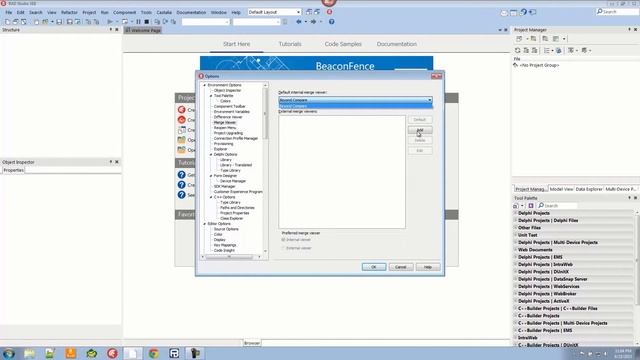Click the OK button in Options
The height and width of the screenshot is (360, 640).
click(x=373, y=267)
